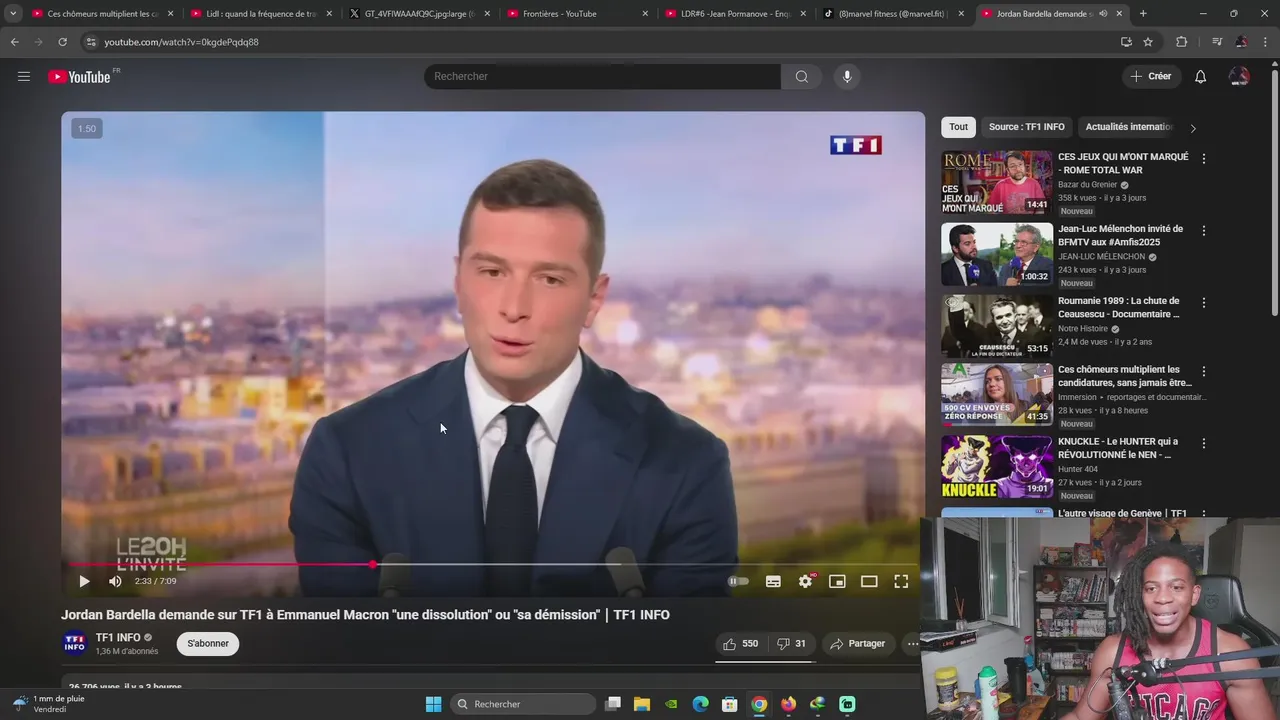Screen dimensions: 1280x720
Task: Open Chrome media controls icon
Action: [1217, 42]
